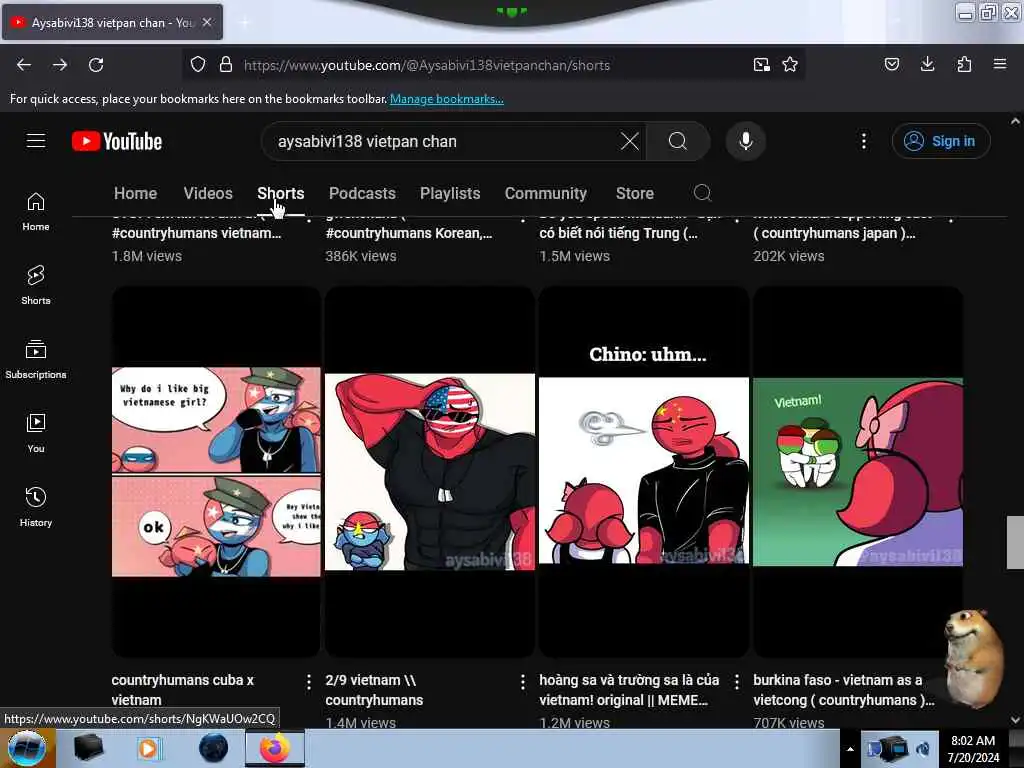This screenshot has height=768, width=1024.
Task: Clear the search text with X icon
Action: pos(630,141)
